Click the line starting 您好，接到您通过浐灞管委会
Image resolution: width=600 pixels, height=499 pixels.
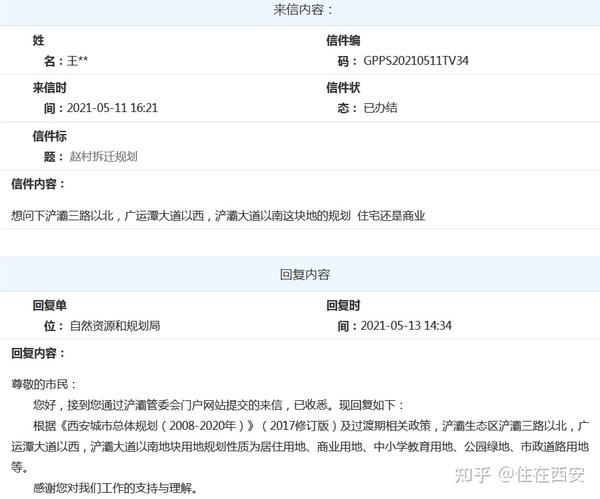[218, 405]
